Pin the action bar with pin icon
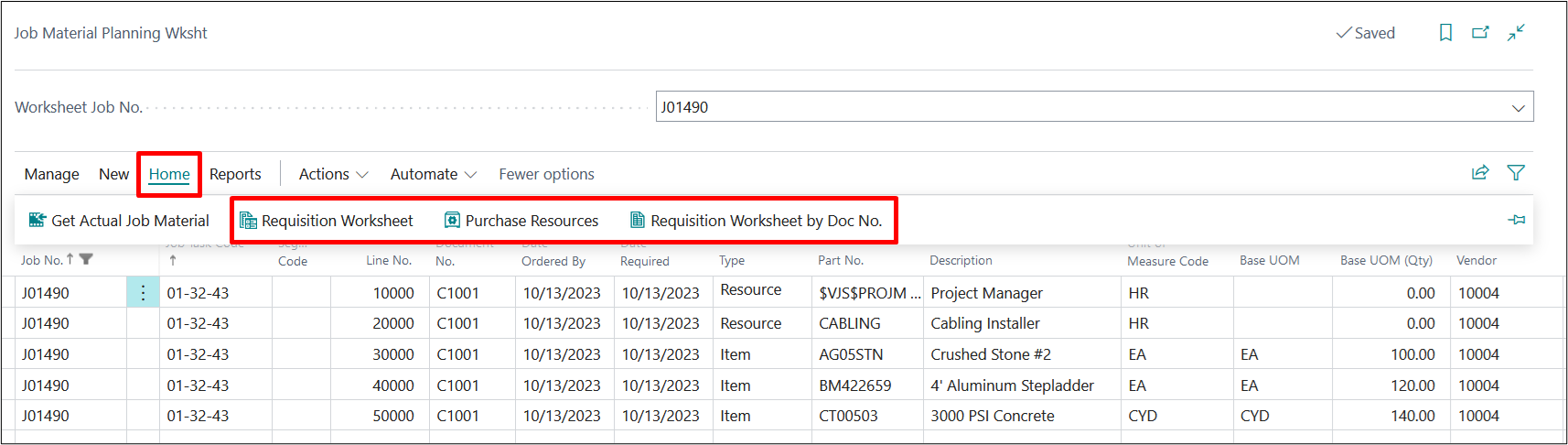1568x445 pixels. 1516,220
